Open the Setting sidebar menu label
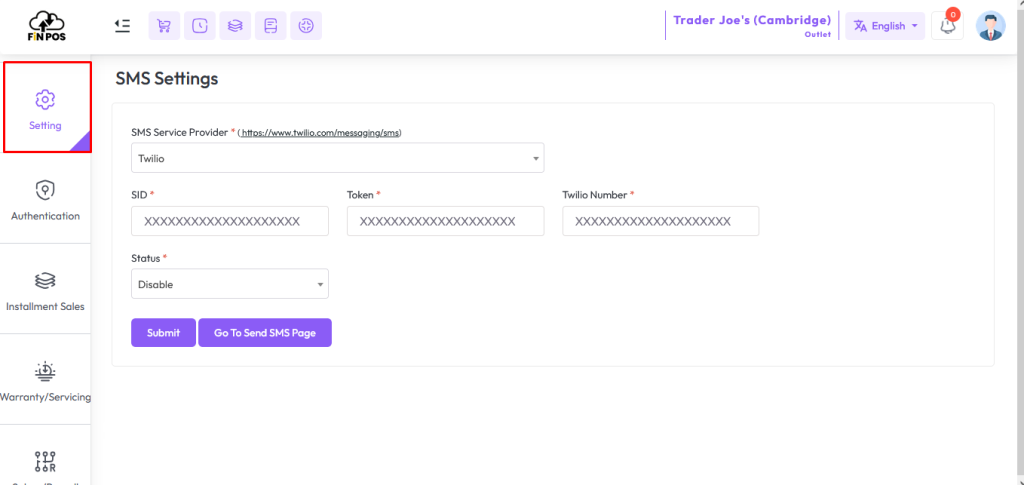 click(x=45, y=125)
